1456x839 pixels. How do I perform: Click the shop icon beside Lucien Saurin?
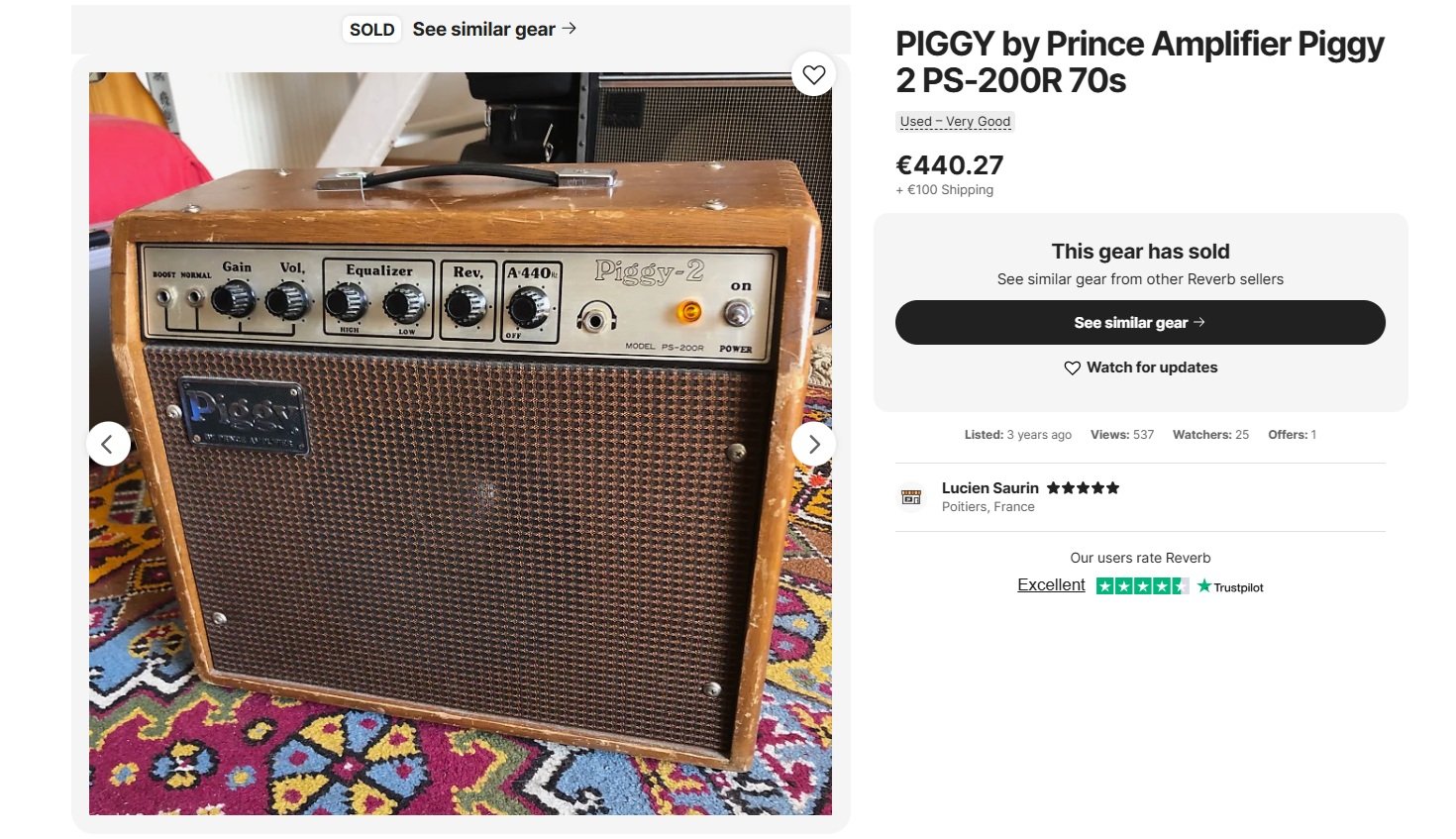click(x=911, y=496)
